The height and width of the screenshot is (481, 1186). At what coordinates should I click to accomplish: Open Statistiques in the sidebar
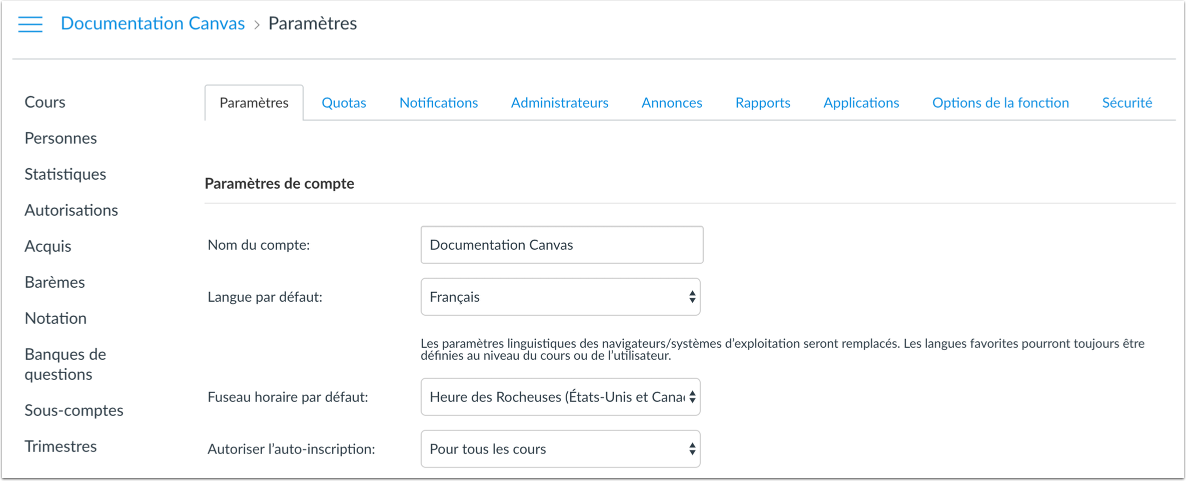click(x=65, y=174)
